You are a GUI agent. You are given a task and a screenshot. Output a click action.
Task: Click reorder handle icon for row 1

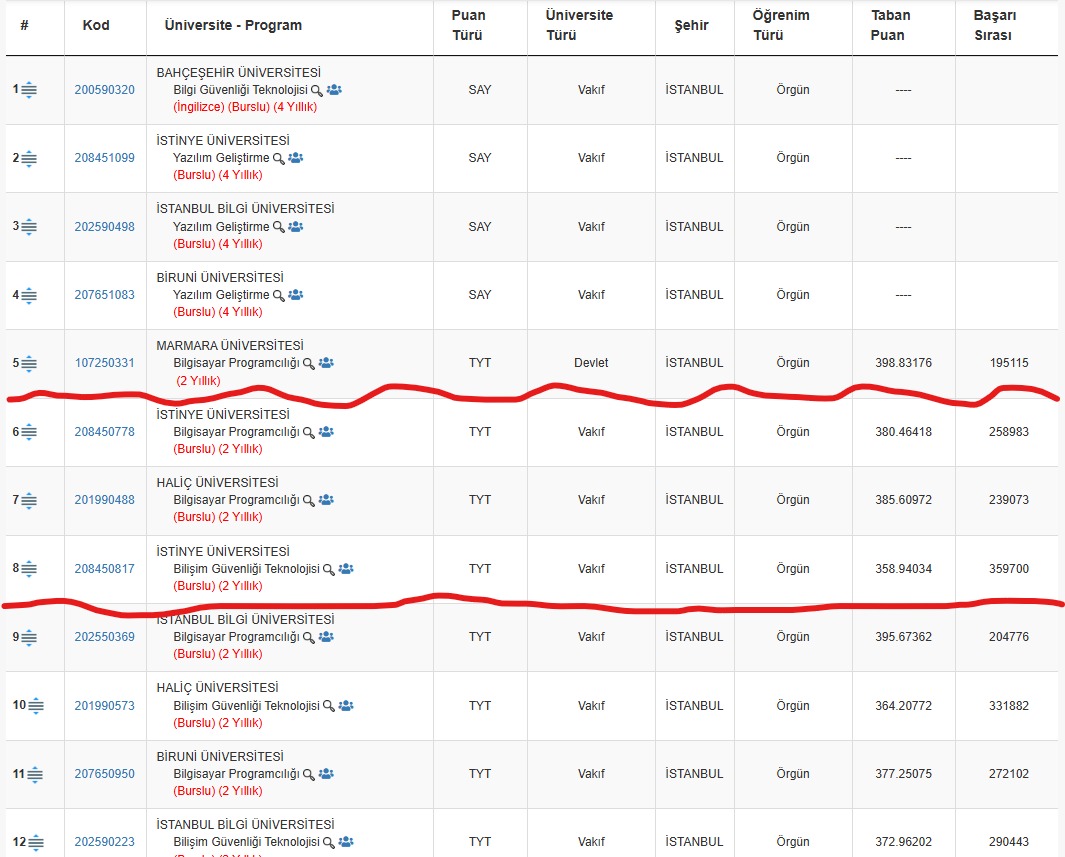click(29, 90)
